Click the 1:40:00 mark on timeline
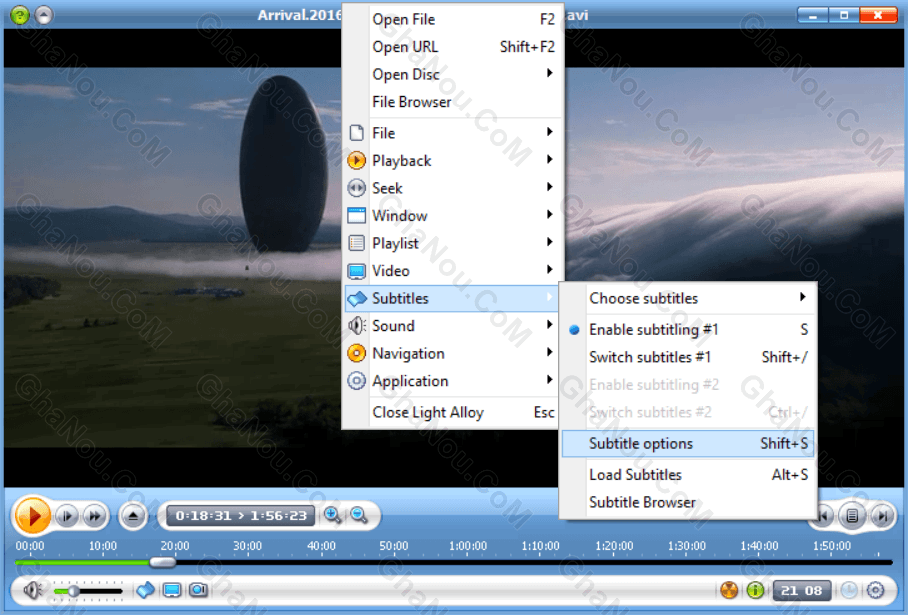The height and width of the screenshot is (615, 908). (x=759, y=546)
